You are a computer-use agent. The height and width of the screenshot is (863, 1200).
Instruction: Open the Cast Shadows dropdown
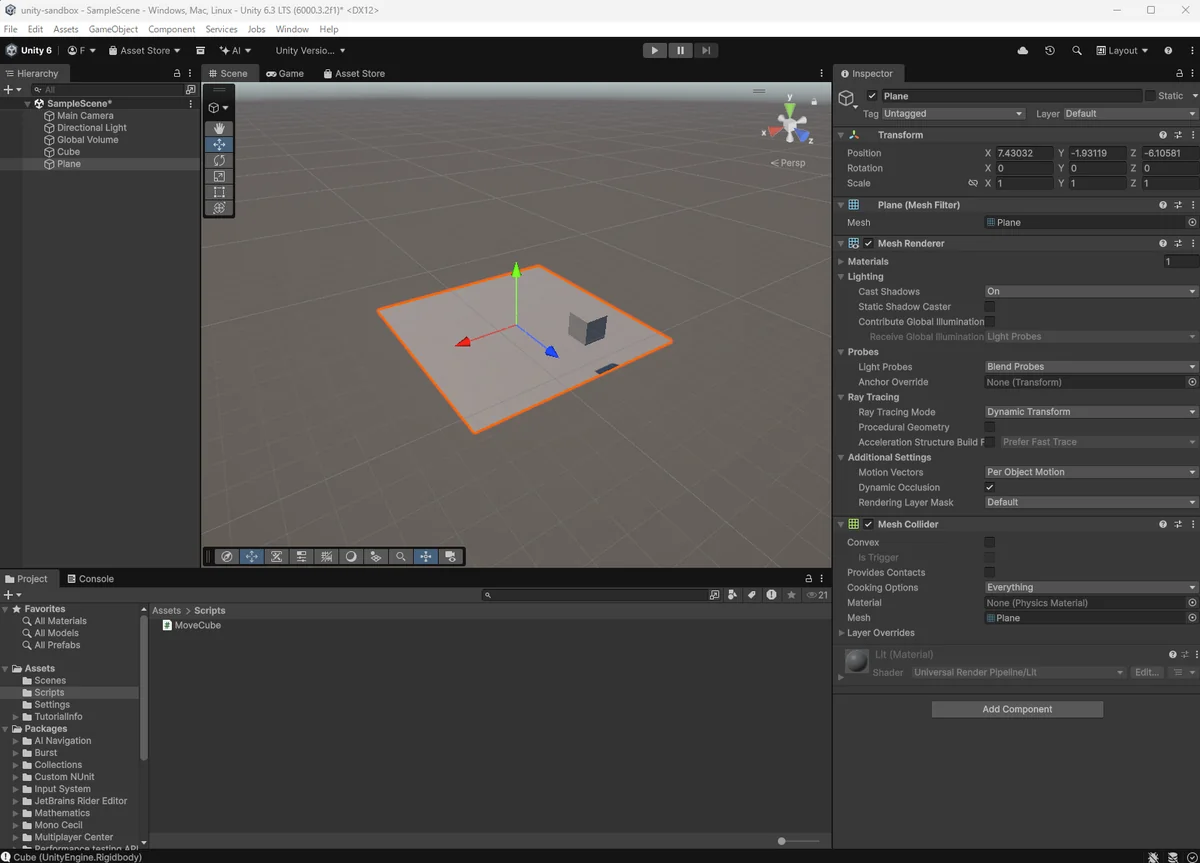1090,292
